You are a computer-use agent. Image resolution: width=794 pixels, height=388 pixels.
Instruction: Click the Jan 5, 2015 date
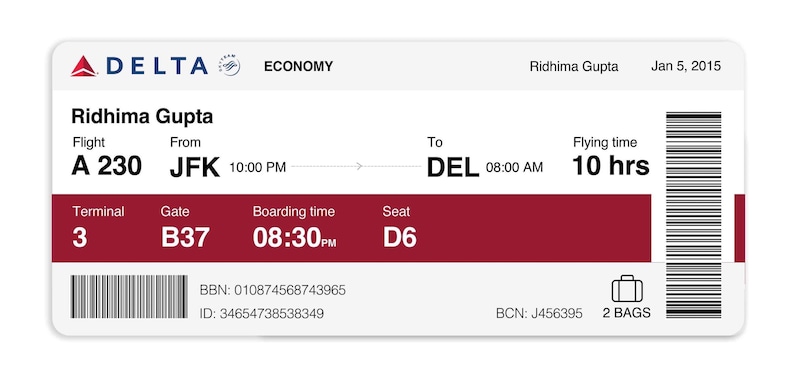(686, 66)
